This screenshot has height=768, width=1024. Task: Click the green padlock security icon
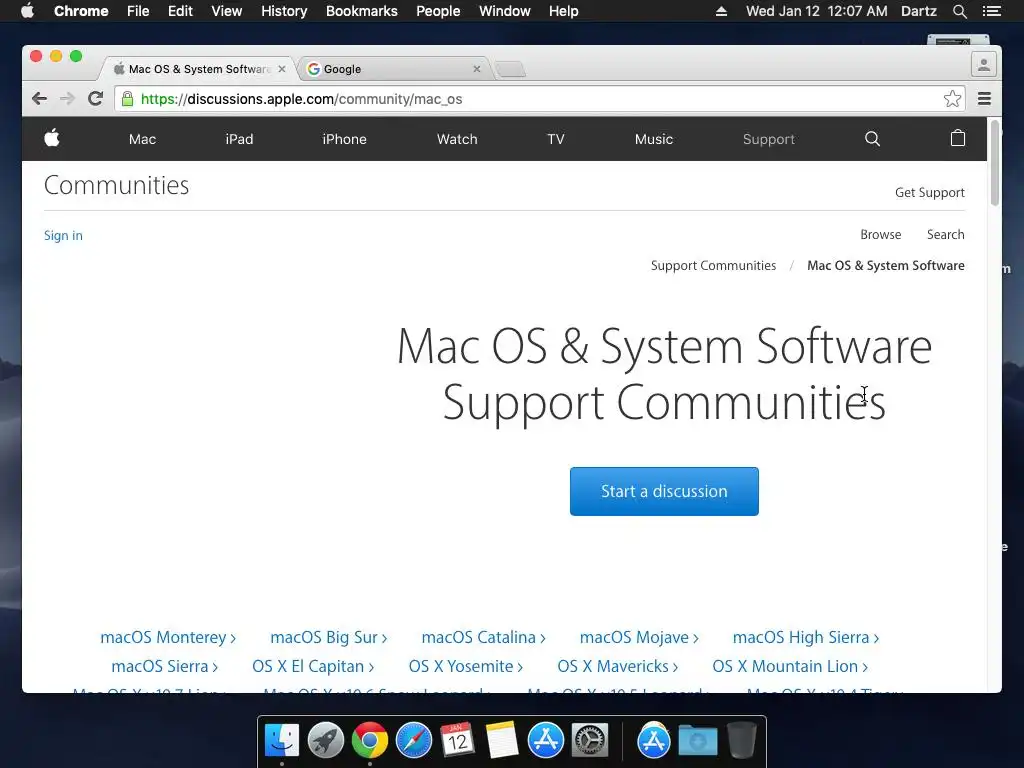pyautogui.click(x=127, y=99)
